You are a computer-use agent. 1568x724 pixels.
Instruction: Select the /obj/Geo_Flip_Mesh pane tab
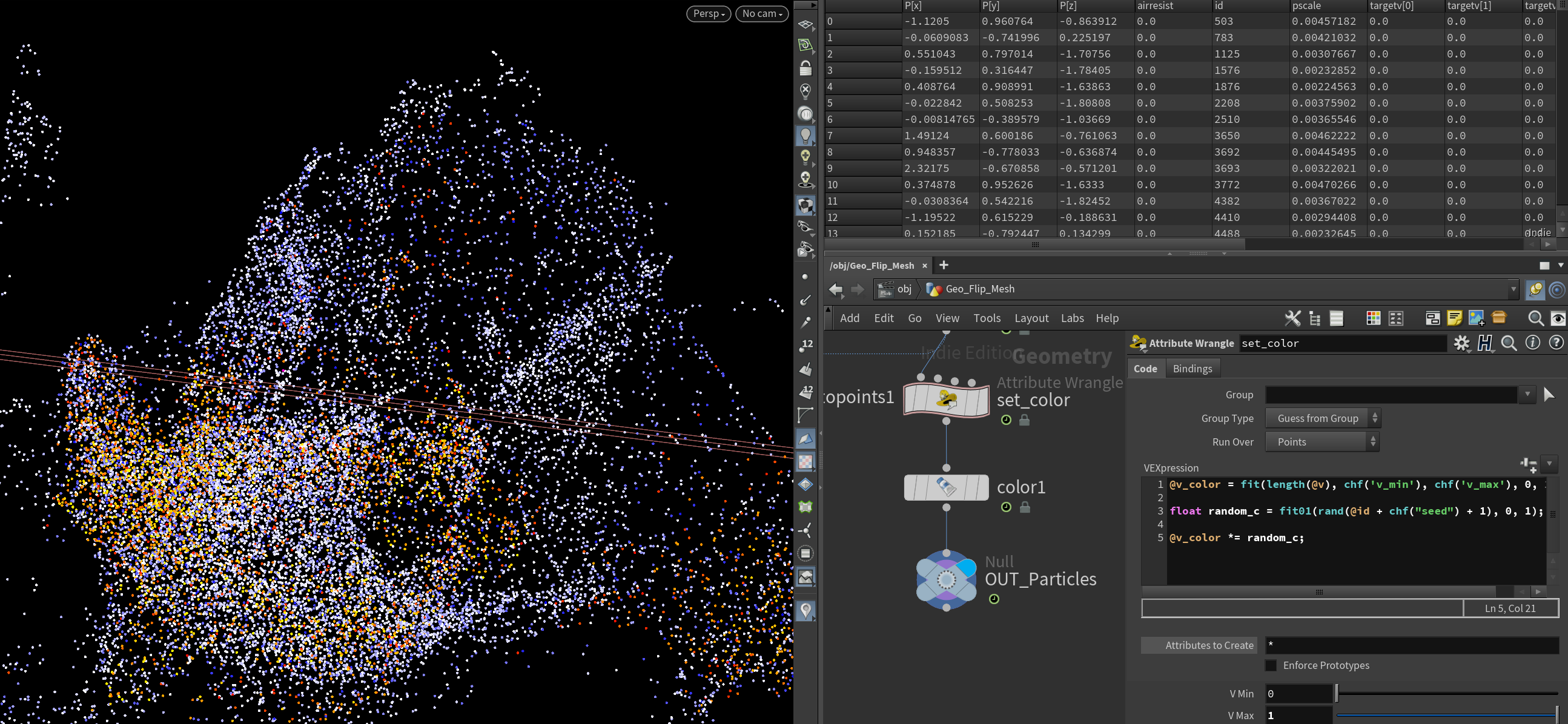point(872,265)
